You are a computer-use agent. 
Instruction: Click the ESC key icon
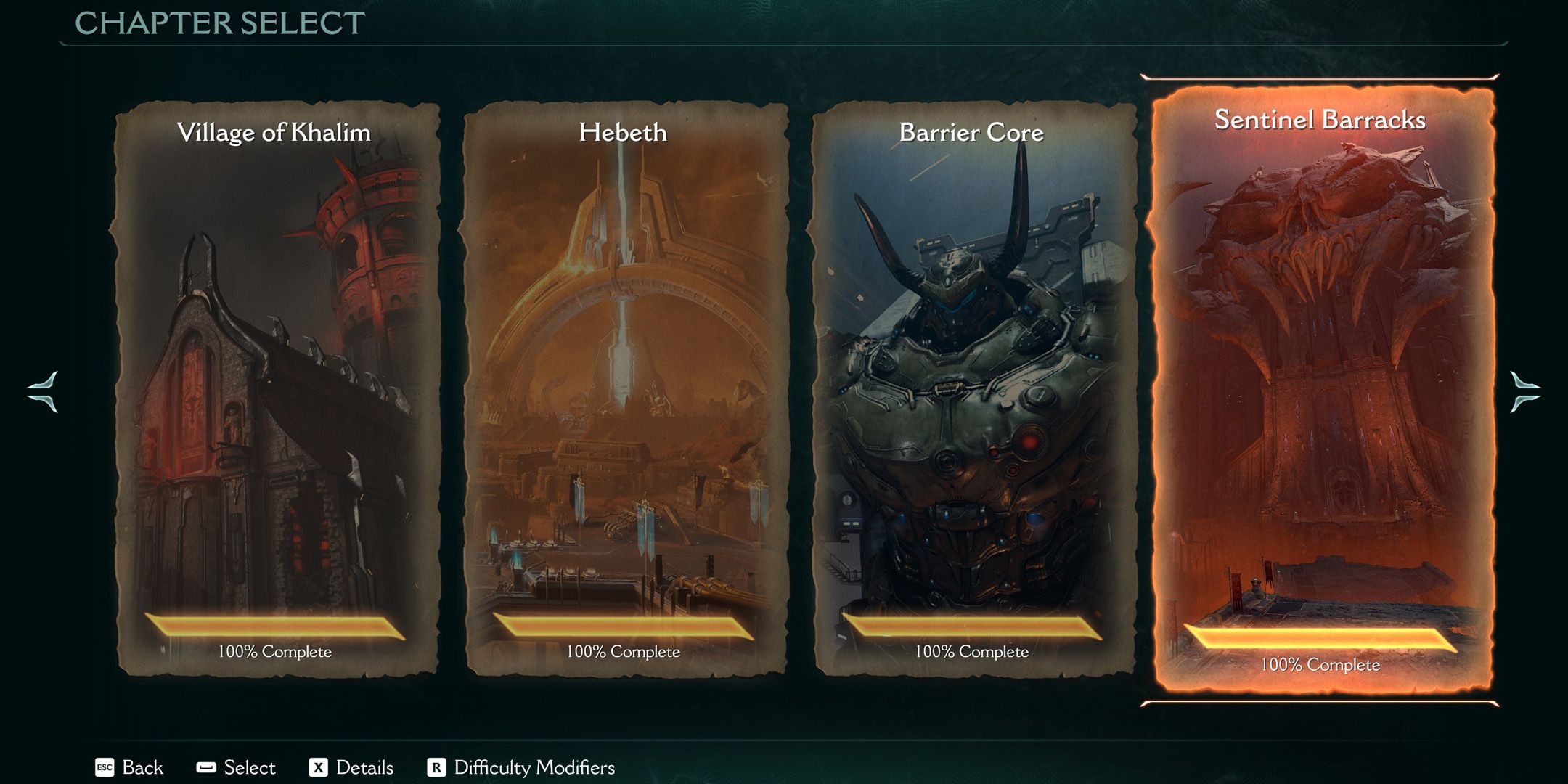[105, 767]
